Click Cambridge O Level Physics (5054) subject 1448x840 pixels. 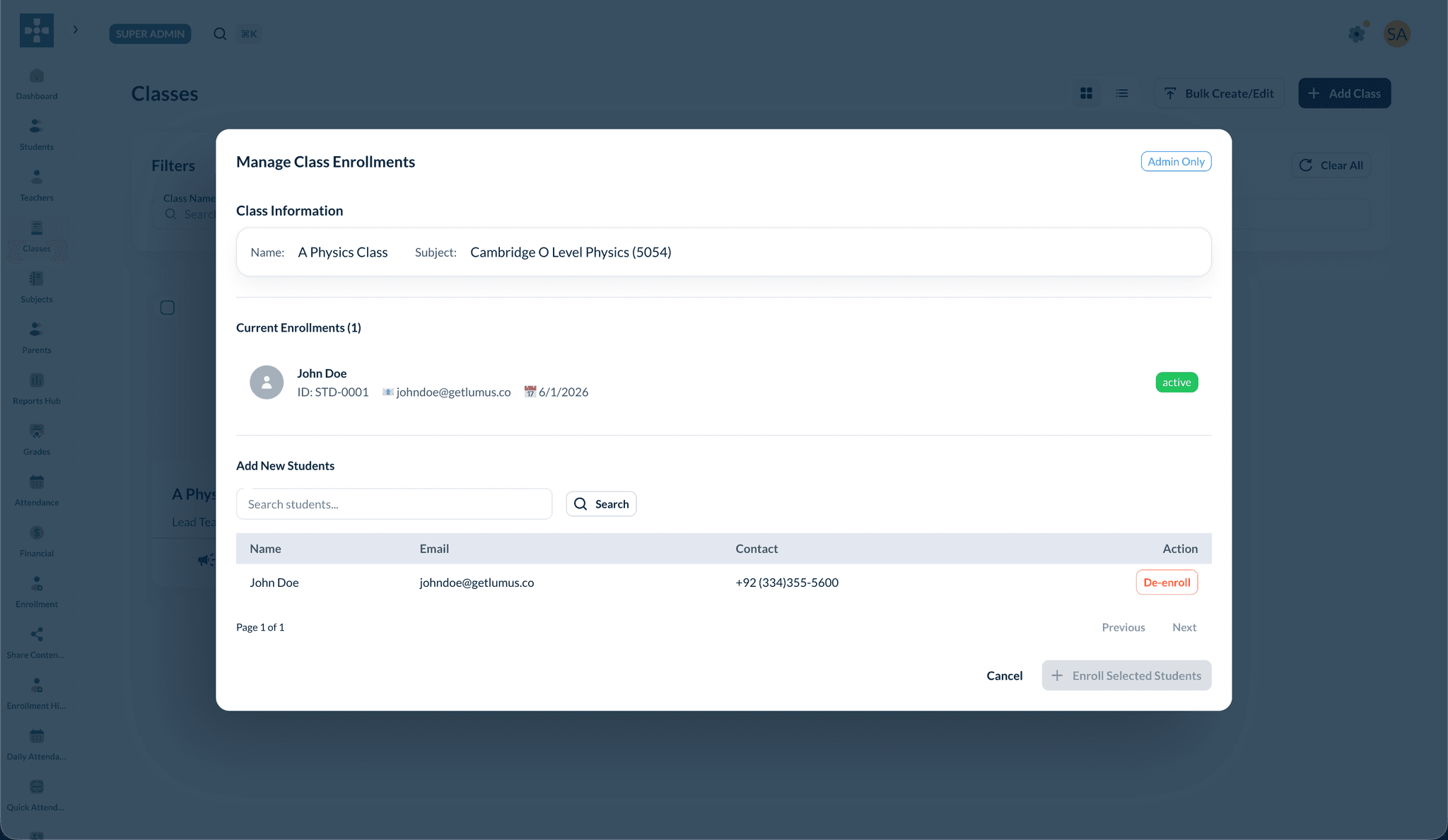[571, 252]
